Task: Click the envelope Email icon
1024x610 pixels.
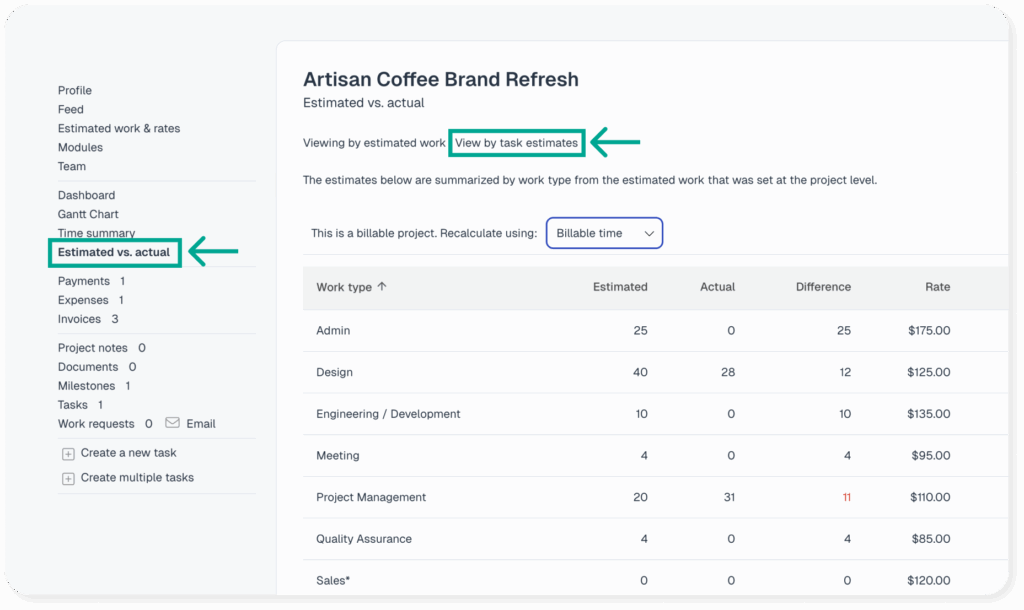Action: point(173,423)
